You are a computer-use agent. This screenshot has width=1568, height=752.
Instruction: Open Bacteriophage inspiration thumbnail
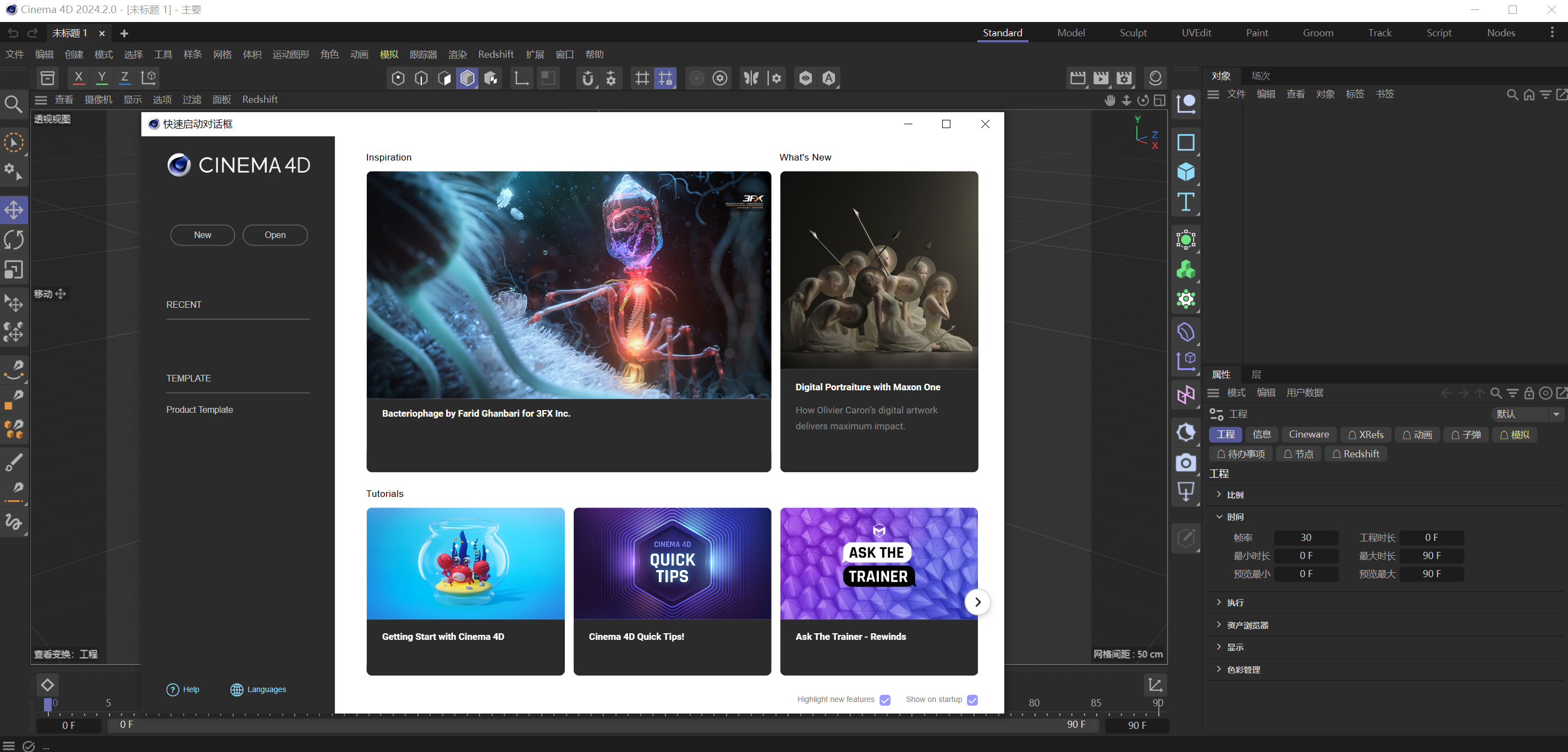[569, 285]
